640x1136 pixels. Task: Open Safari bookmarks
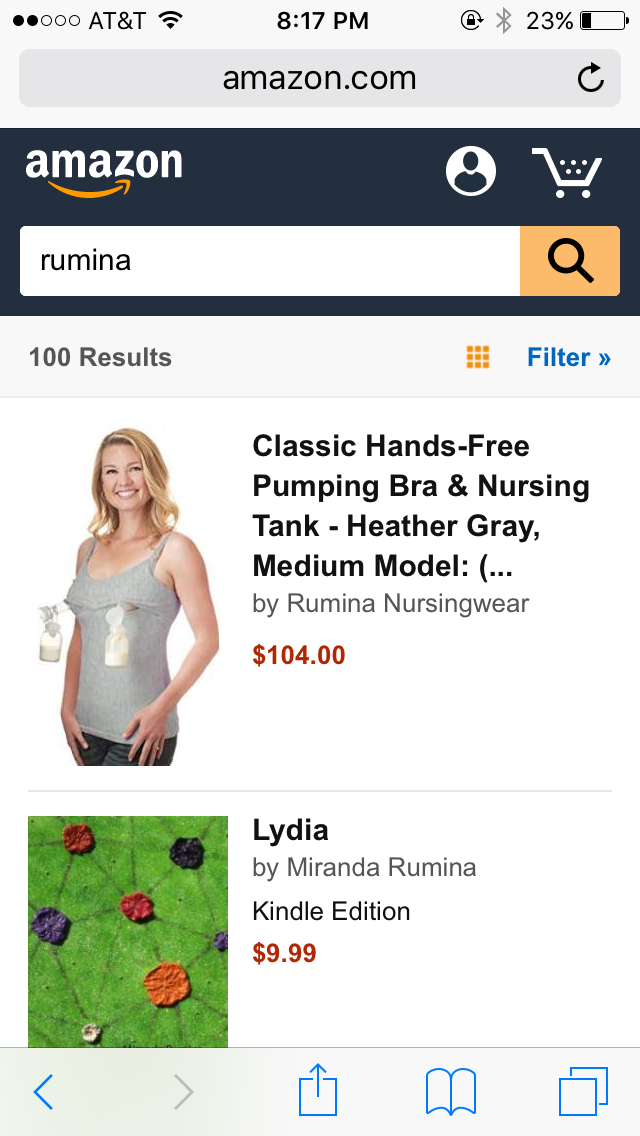pos(451,1092)
